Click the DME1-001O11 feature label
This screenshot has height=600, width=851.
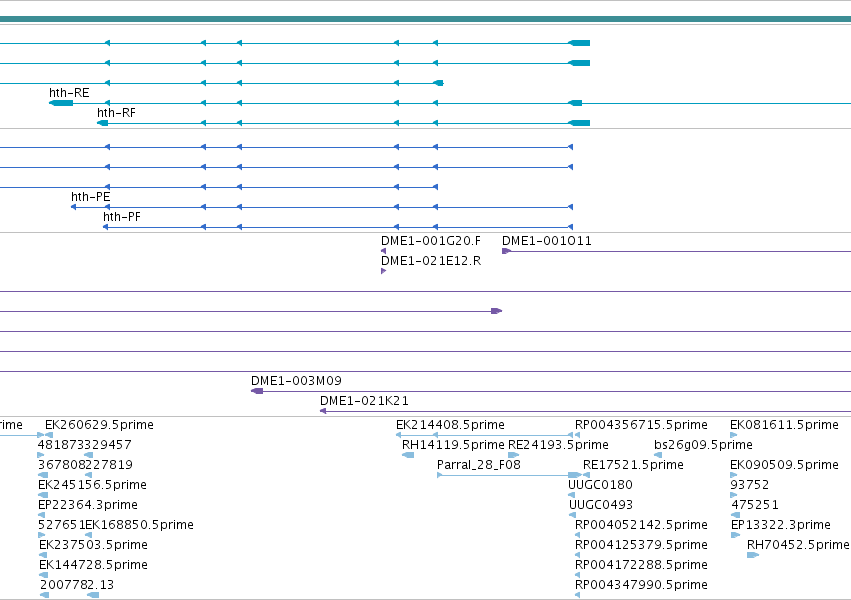(547, 240)
